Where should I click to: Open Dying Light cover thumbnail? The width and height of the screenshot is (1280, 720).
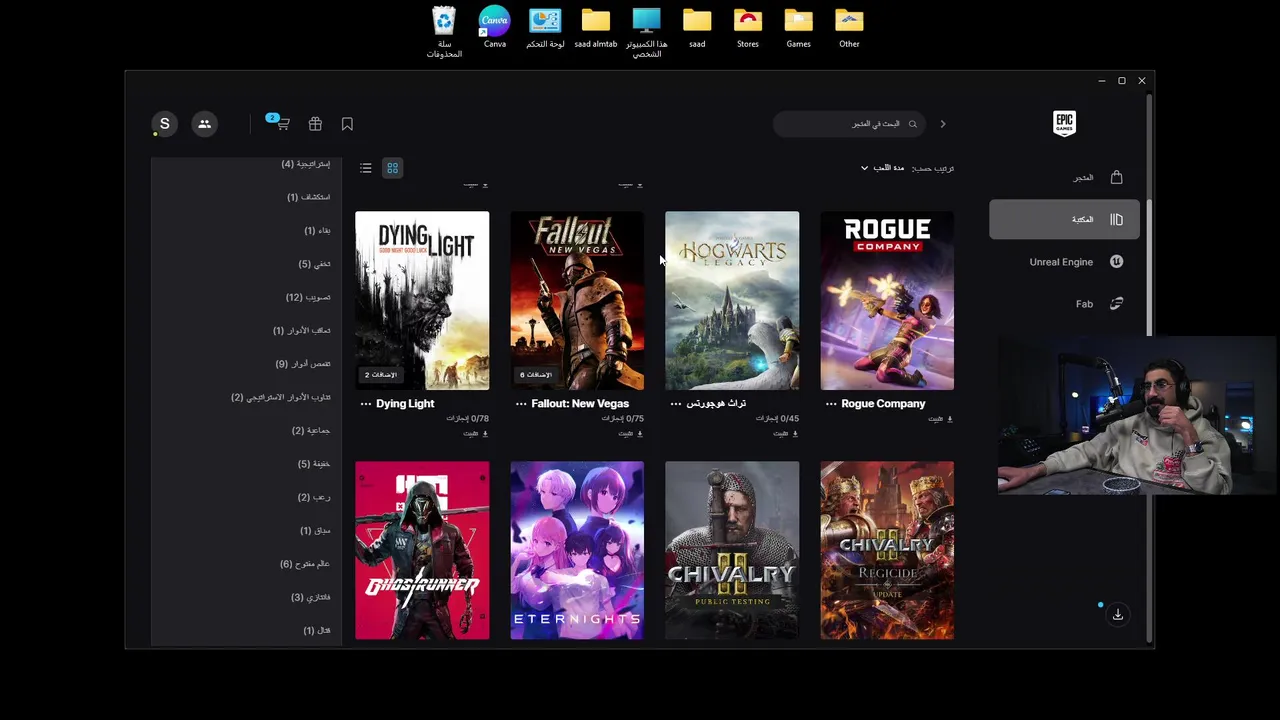click(x=422, y=300)
